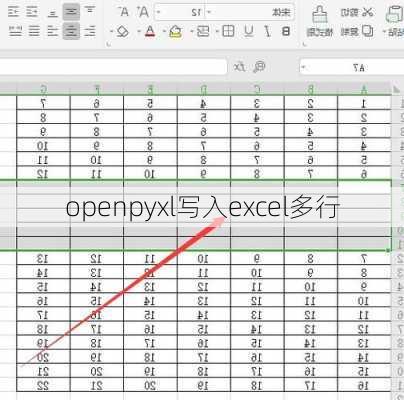The height and width of the screenshot is (400, 404).
Task: Toggle Italic formatting
Action: coord(267,31)
